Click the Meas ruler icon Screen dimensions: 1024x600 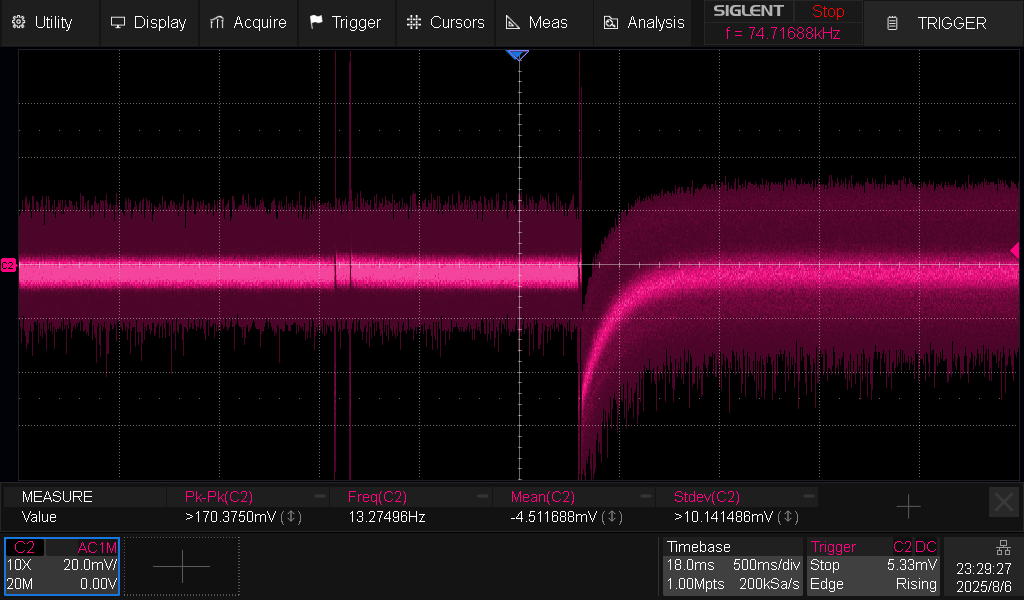point(512,22)
